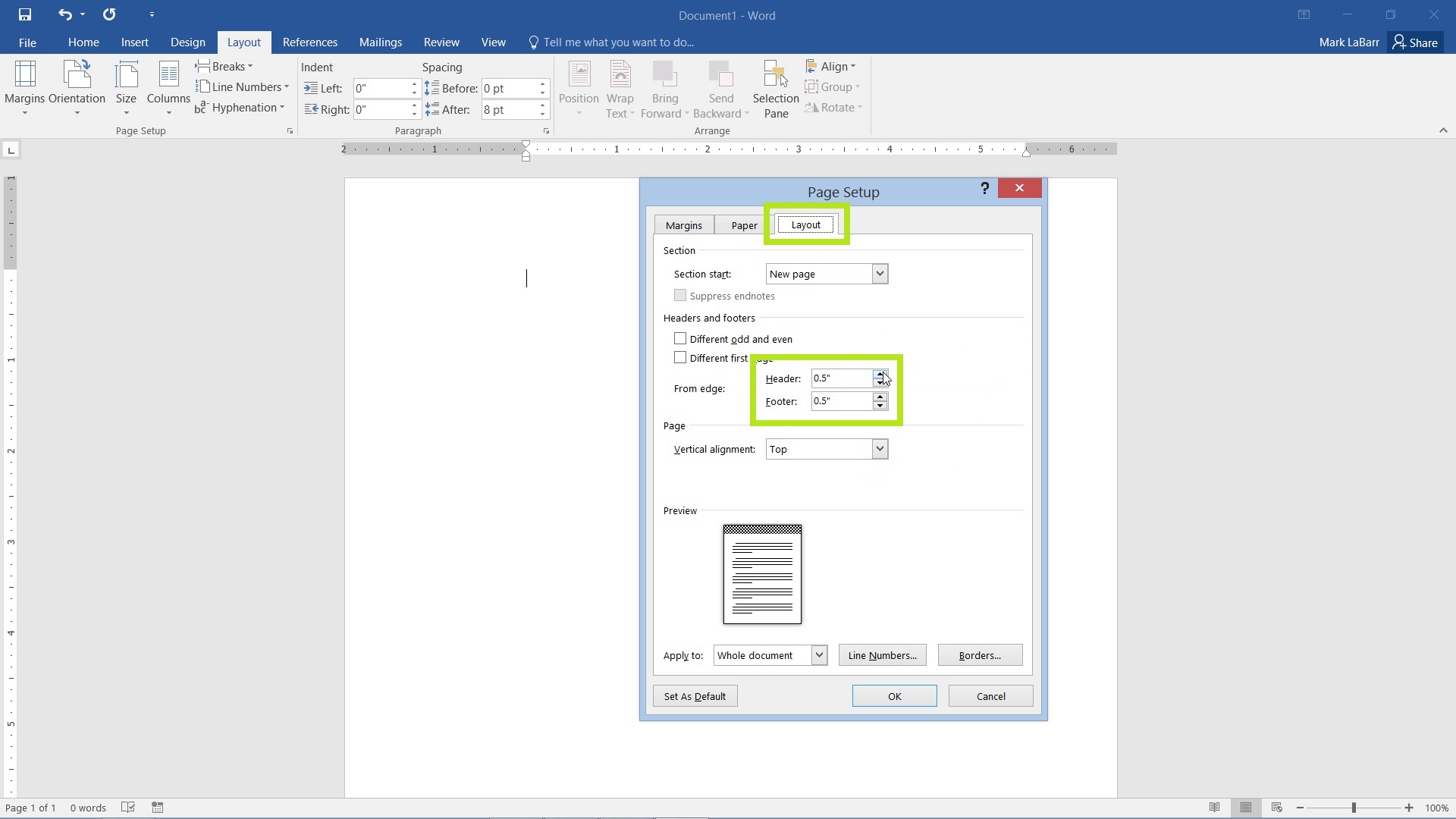Image resolution: width=1456 pixels, height=819 pixels.
Task: Expand Apply to dropdown selector
Action: tap(818, 655)
